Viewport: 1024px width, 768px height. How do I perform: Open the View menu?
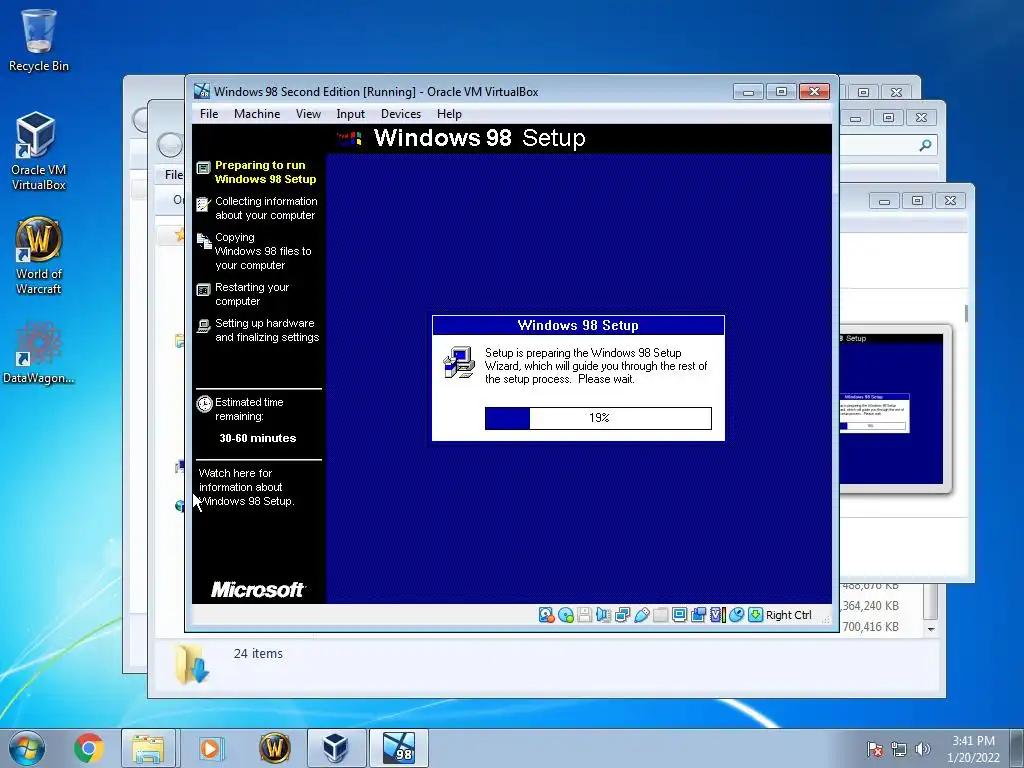pyautogui.click(x=308, y=114)
